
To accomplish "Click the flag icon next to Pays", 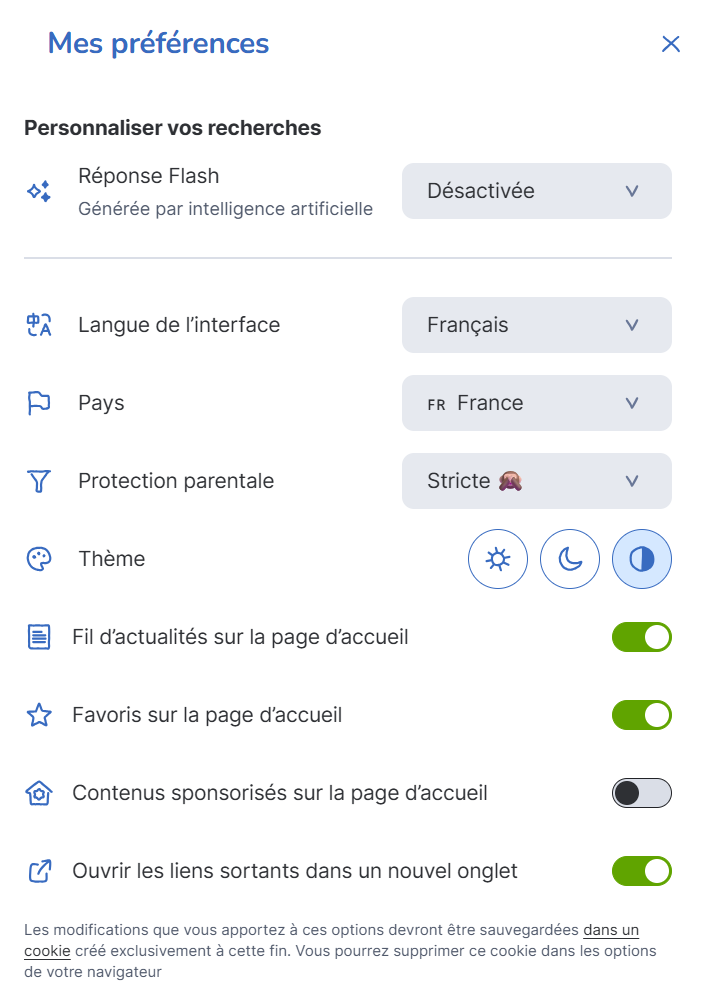I will click(39, 403).
